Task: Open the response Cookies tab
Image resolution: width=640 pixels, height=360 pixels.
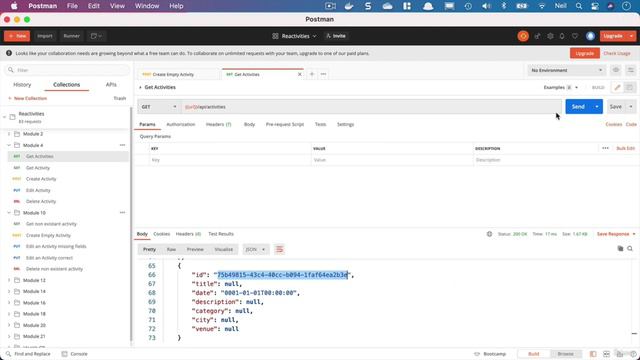Action: [162, 234]
